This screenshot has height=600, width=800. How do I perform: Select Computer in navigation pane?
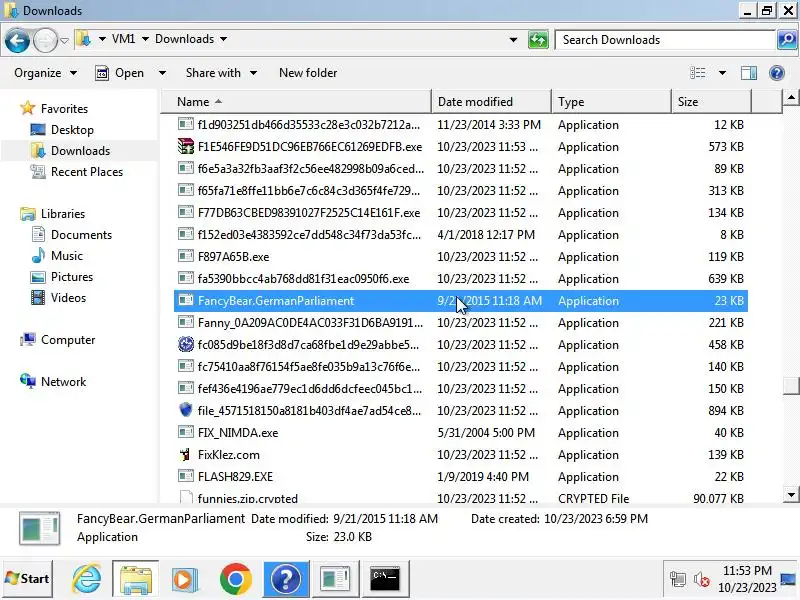pyautogui.click(x=68, y=340)
